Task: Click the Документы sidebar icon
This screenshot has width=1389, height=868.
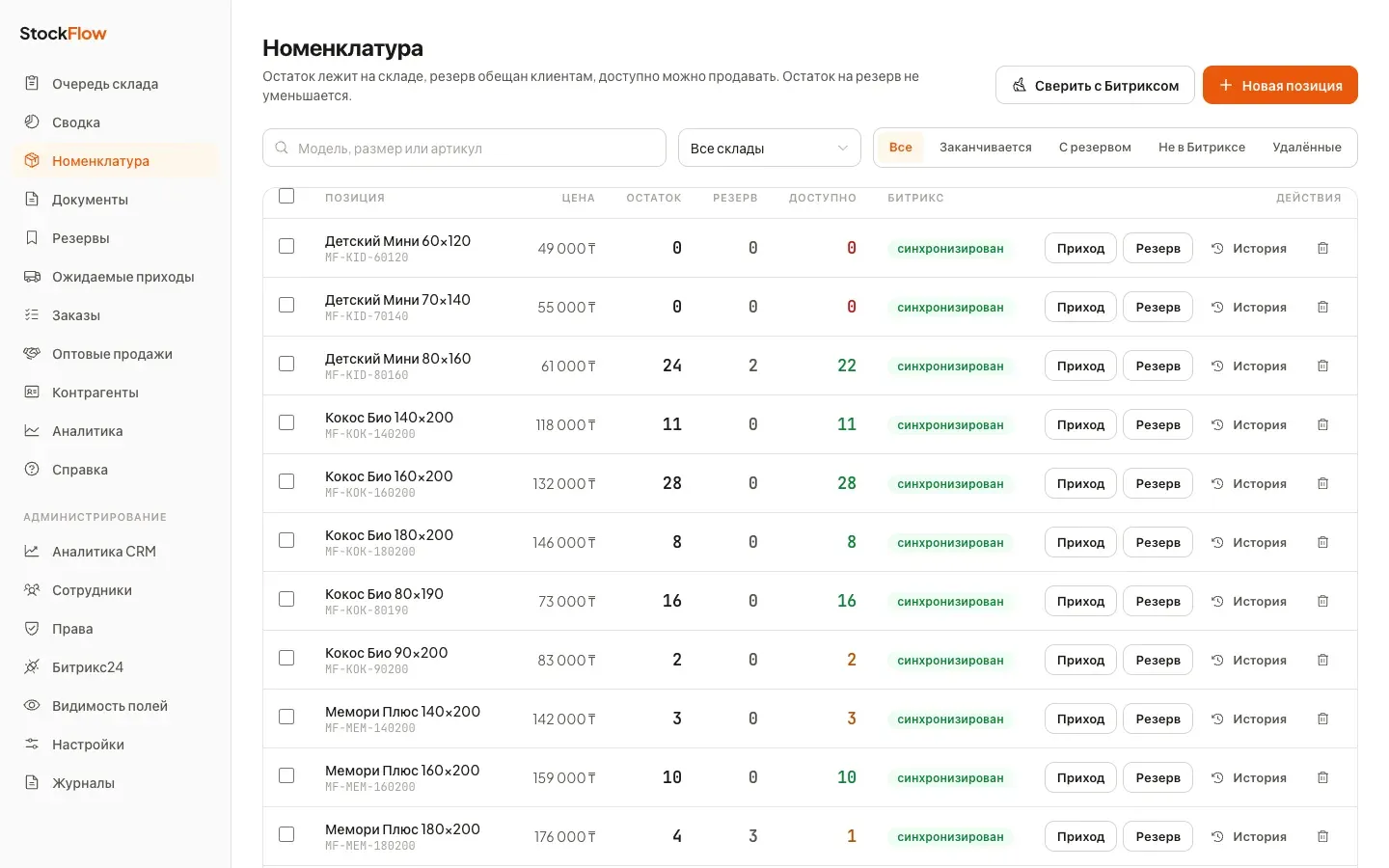Action: (x=32, y=199)
